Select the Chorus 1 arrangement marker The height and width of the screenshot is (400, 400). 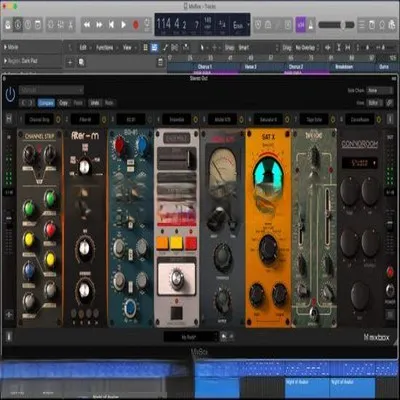205,67
